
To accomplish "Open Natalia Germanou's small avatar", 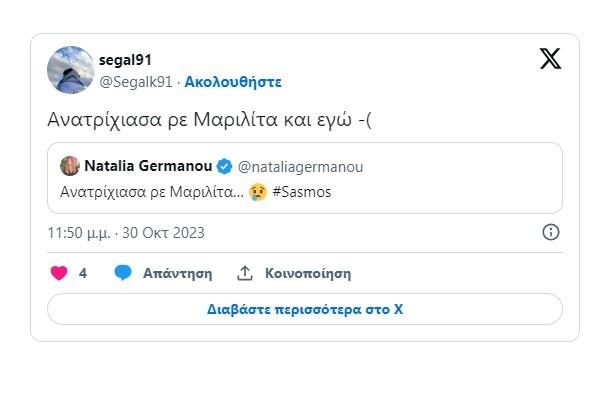I will pyautogui.click(x=70, y=166).
